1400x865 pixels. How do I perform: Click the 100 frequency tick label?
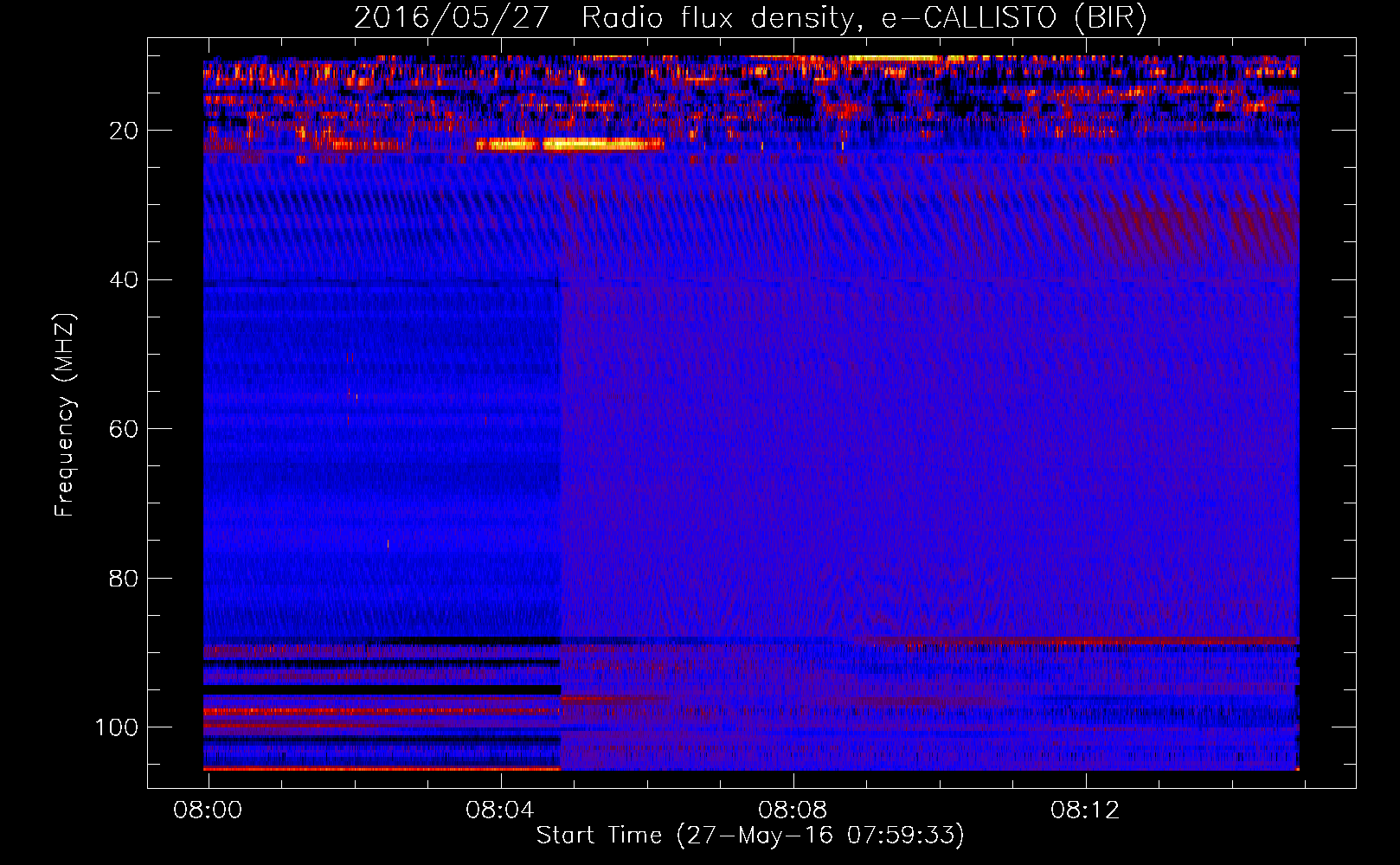tap(117, 727)
